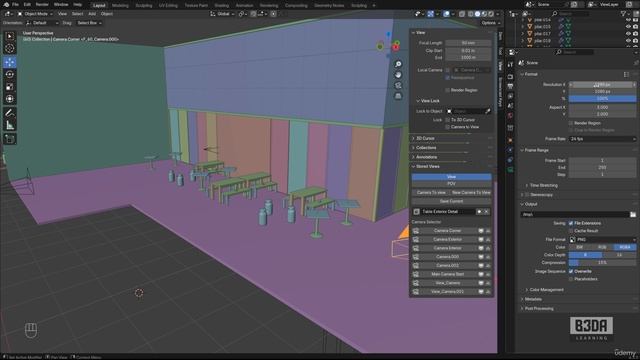Select the 3D Cursor tool
This screenshot has width=640, height=360.
[x=10, y=49]
